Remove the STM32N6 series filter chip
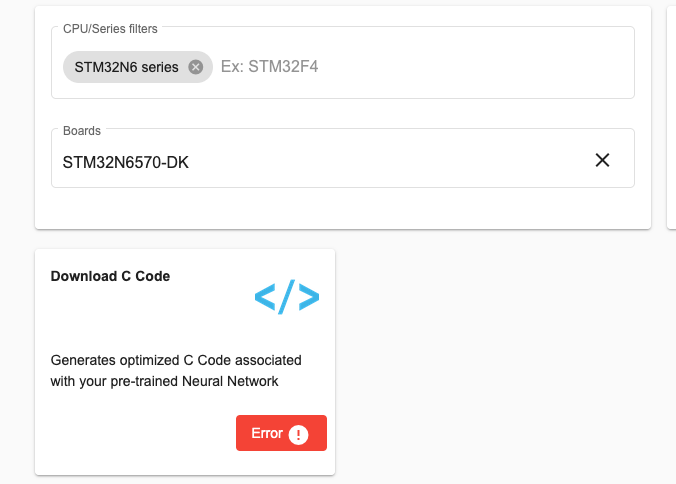This screenshot has width=676, height=484. pos(196,67)
